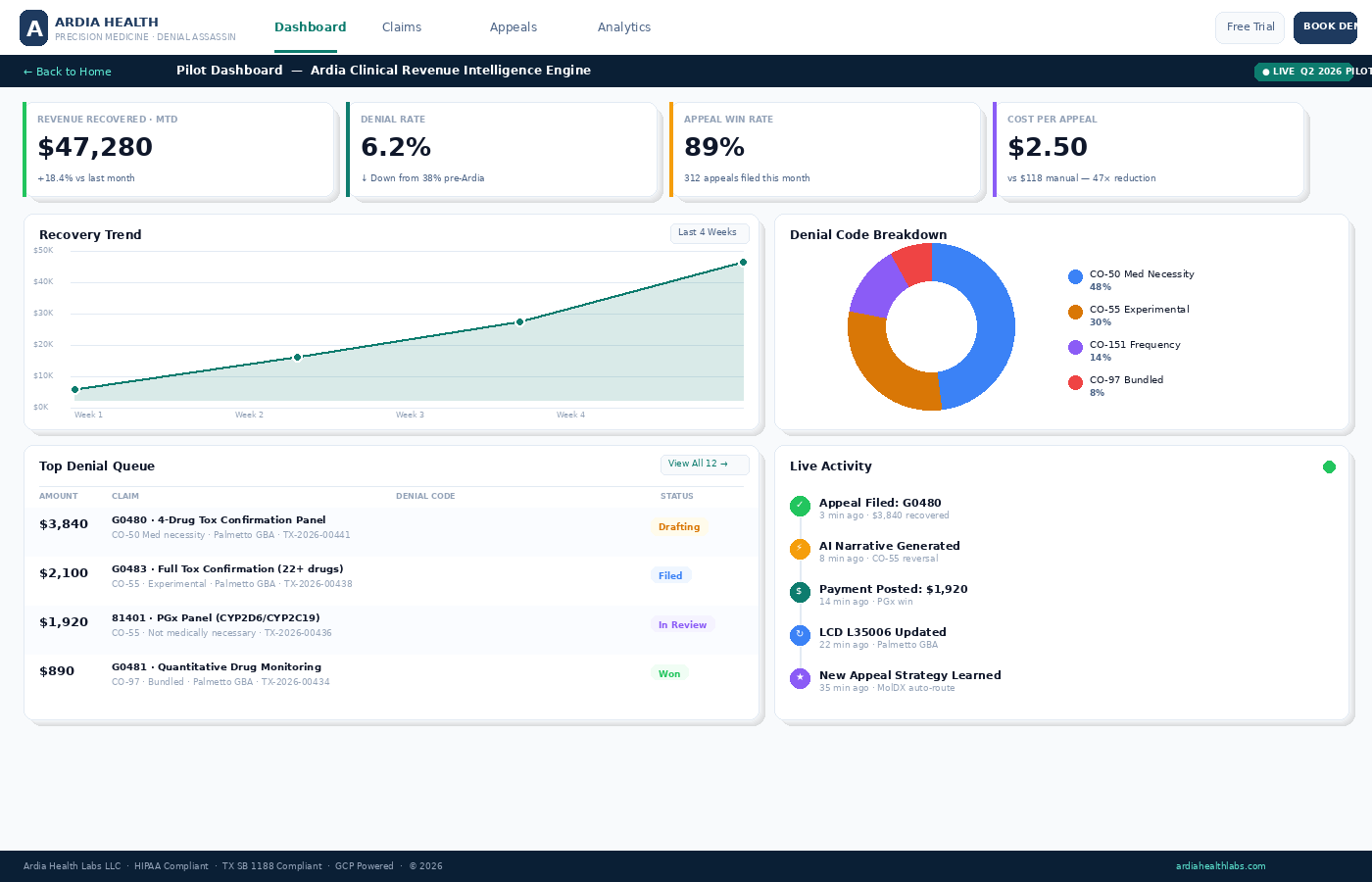
Task: Click the Payment Posted dollar icon
Action: coord(800,592)
